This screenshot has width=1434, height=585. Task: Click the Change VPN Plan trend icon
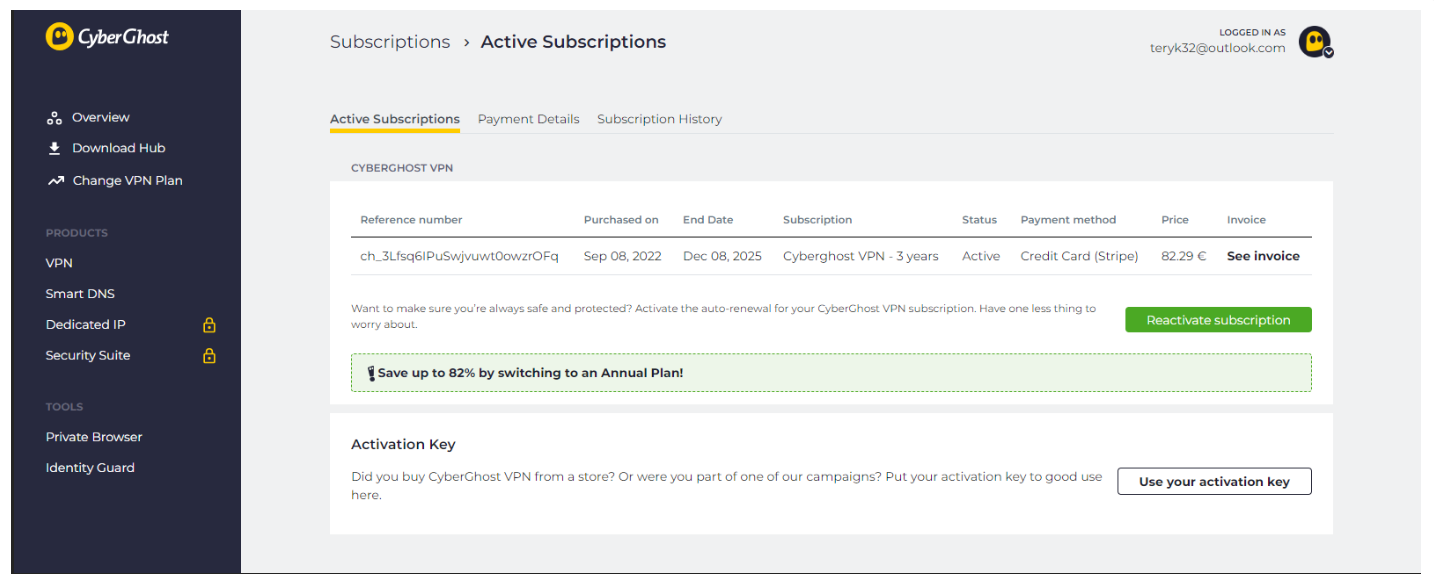click(55, 181)
